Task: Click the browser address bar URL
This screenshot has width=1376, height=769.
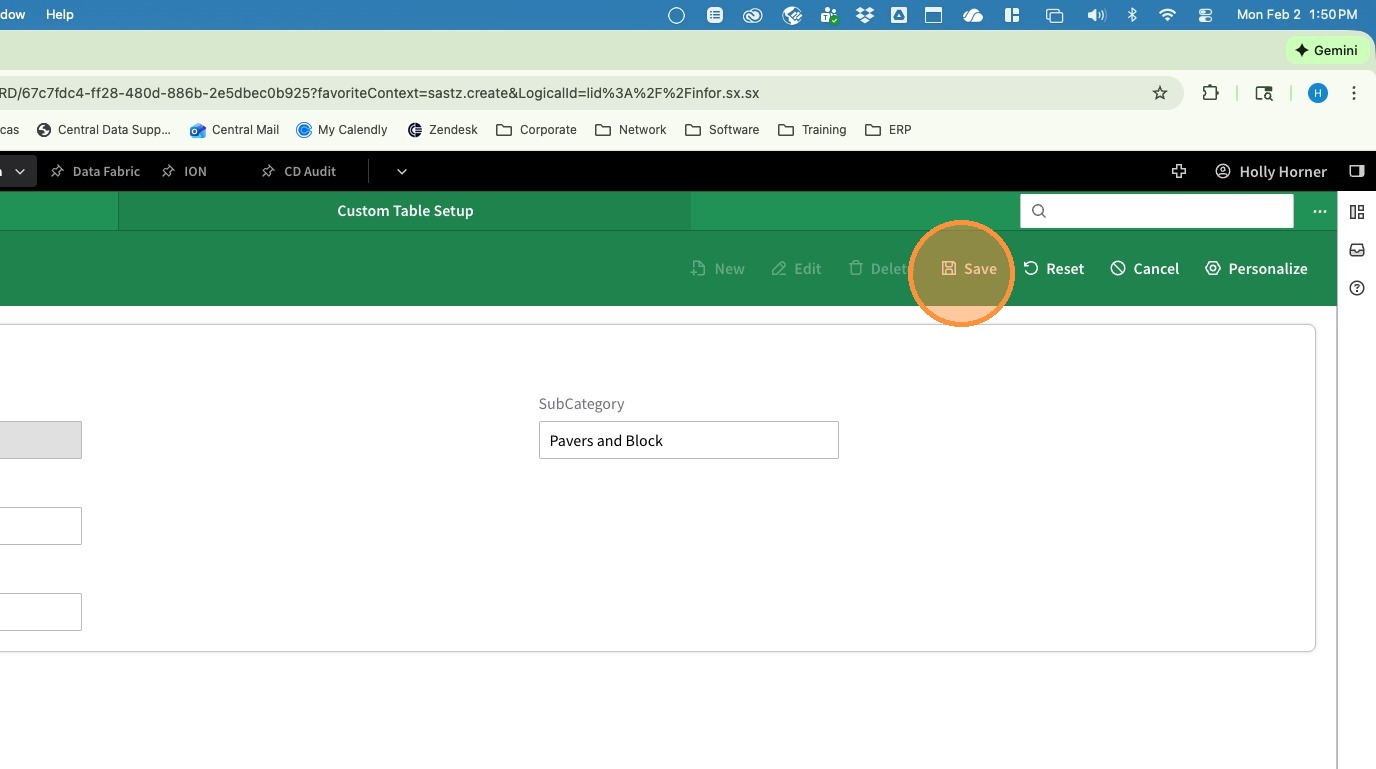Action: 380,93
